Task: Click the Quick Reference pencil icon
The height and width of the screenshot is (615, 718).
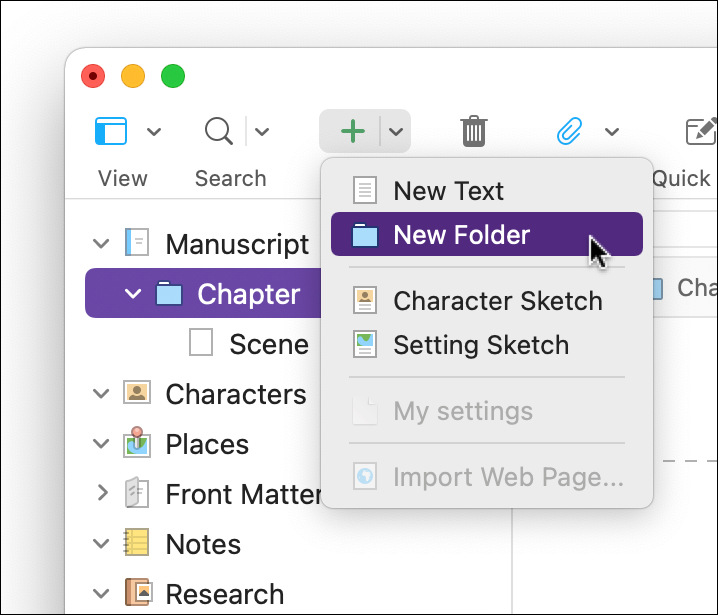Action: pyautogui.click(x=701, y=131)
